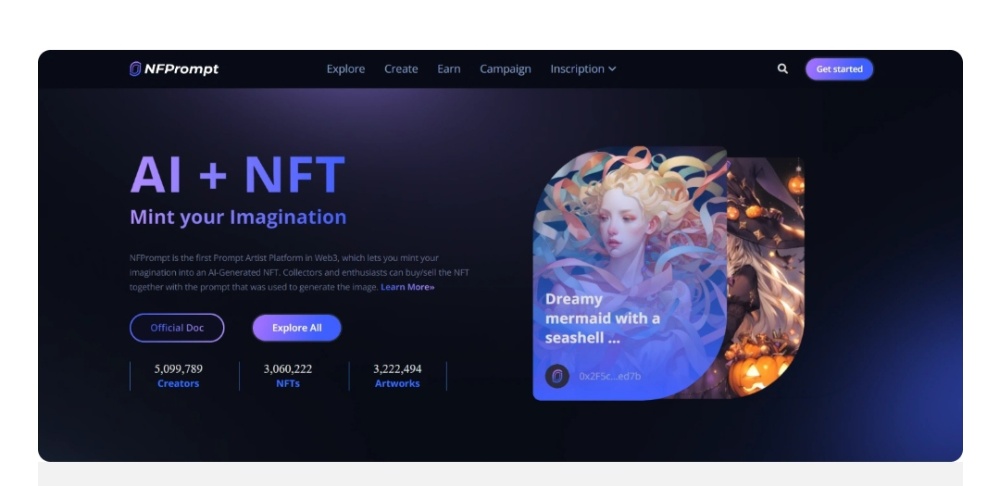Click the Creators stat label
The width and height of the screenshot is (1000, 486).
coord(178,383)
